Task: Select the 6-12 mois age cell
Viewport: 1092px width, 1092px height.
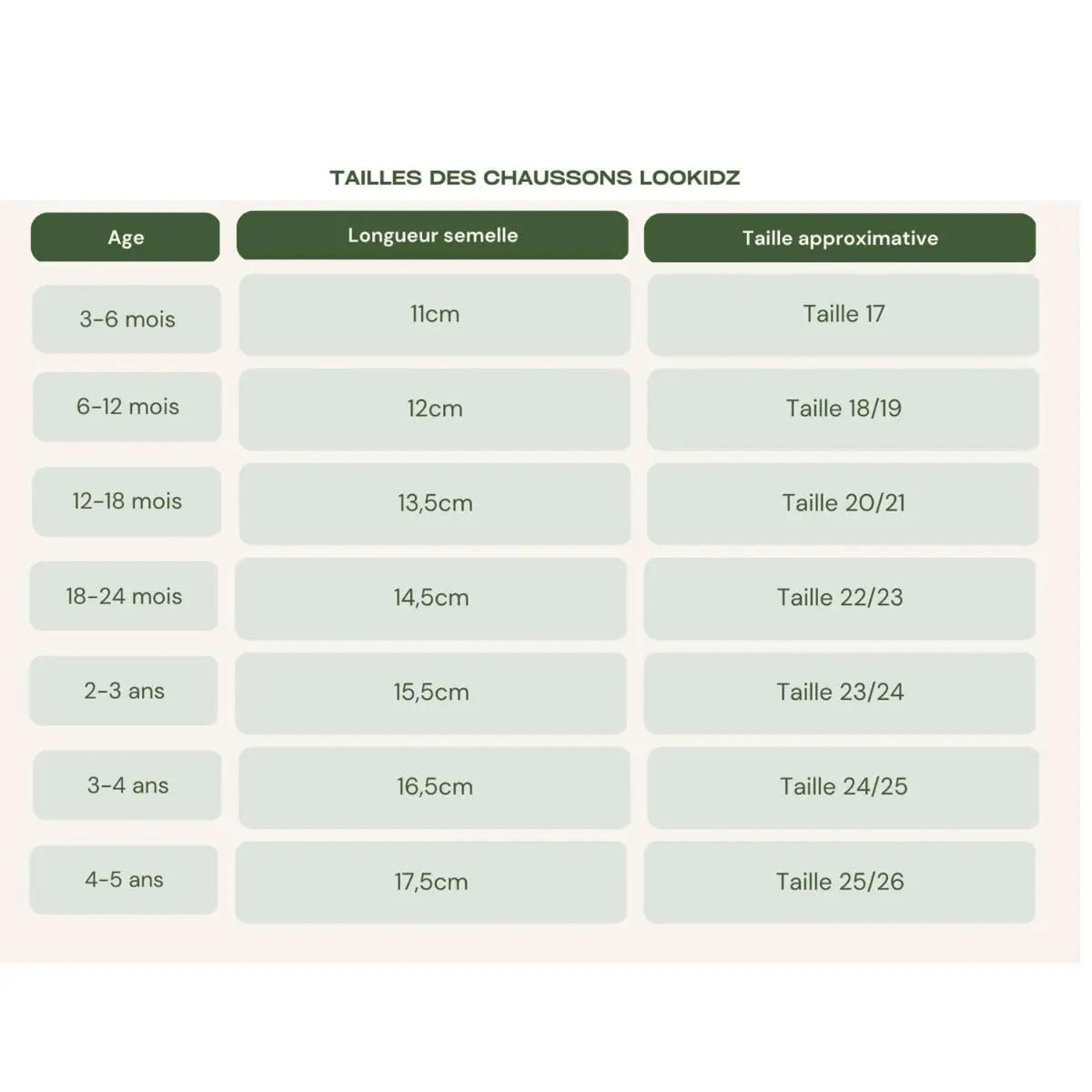Action: tap(127, 407)
